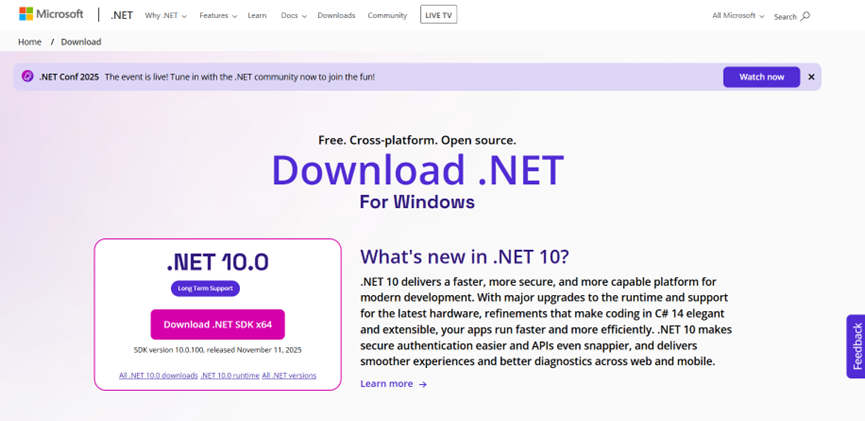Open the Feedback side tab
The height and width of the screenshot is (421, 865).
tap(856, 347)
